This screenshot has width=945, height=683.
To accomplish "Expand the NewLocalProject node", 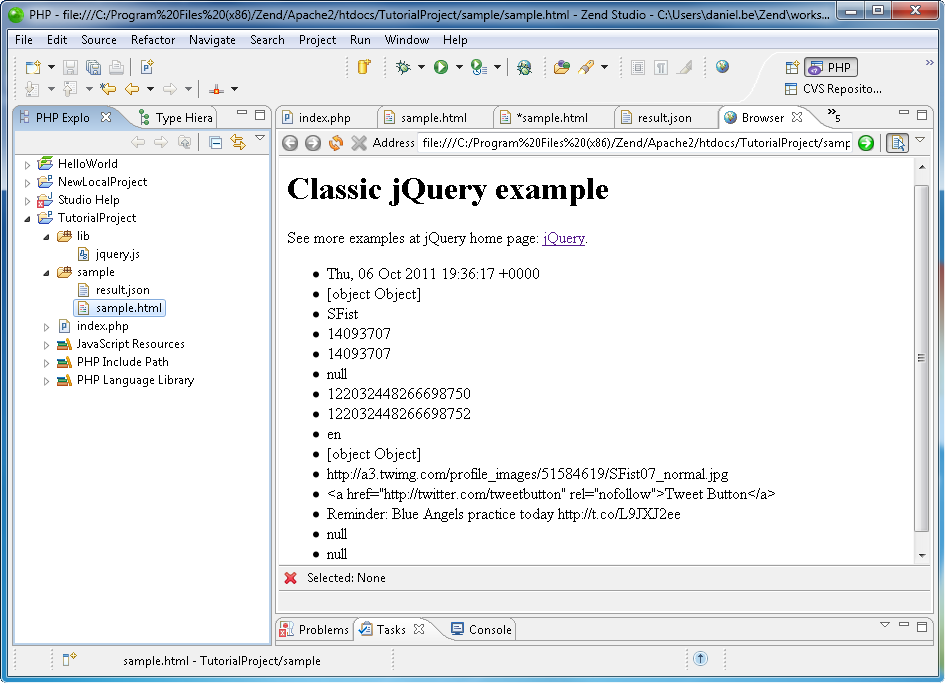I will click(27, 182).
